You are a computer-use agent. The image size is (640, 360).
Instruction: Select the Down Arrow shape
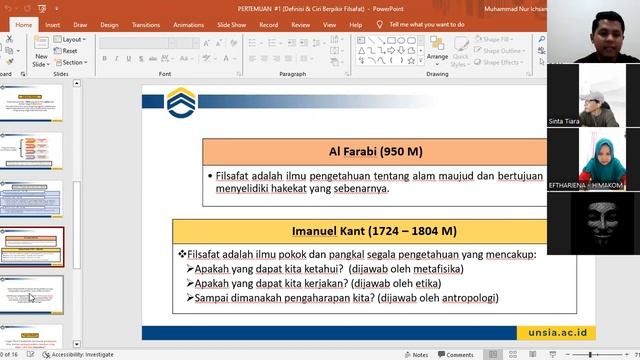[401, 51]
